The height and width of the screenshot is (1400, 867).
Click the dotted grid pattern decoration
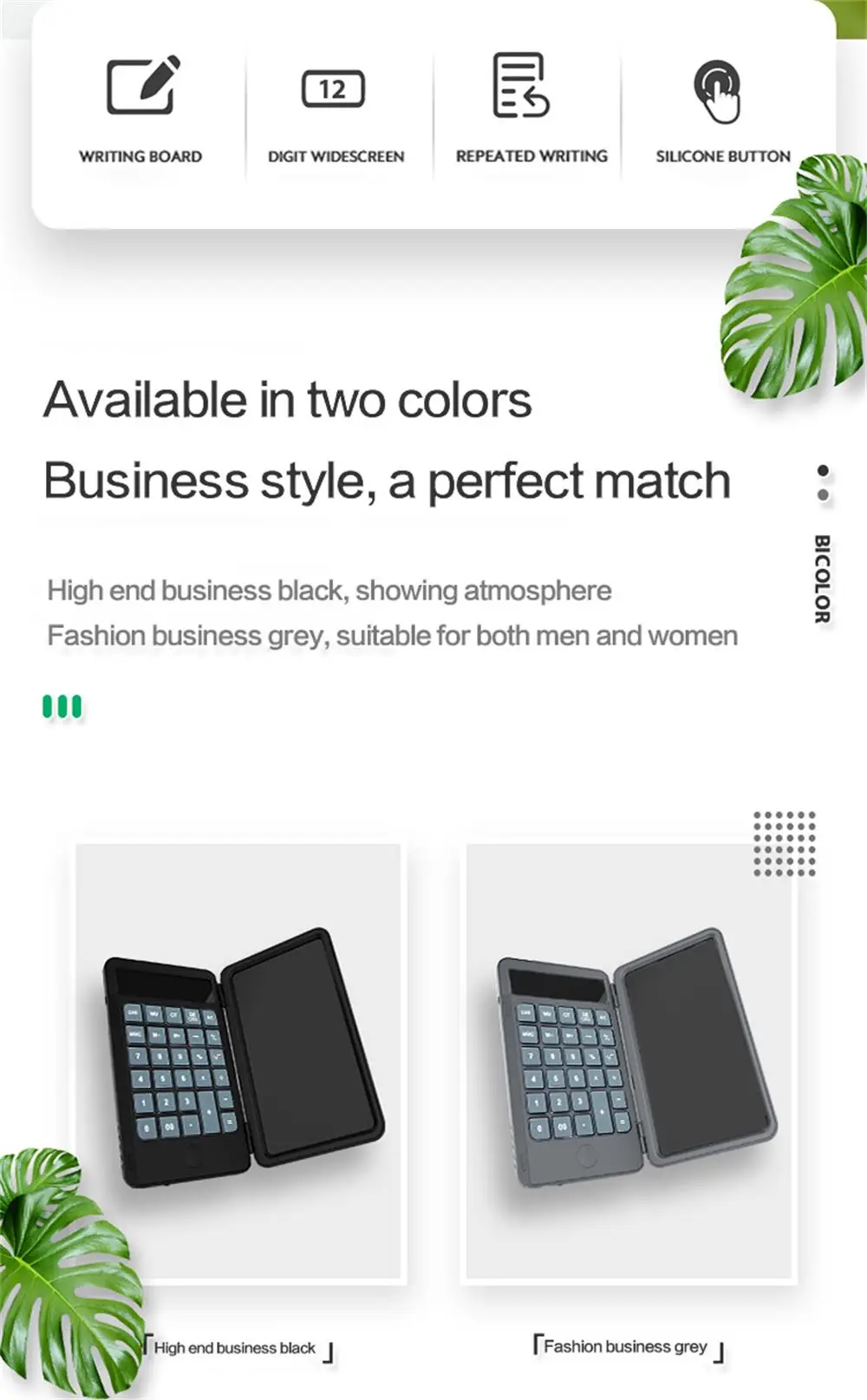(x=785, y=843)
